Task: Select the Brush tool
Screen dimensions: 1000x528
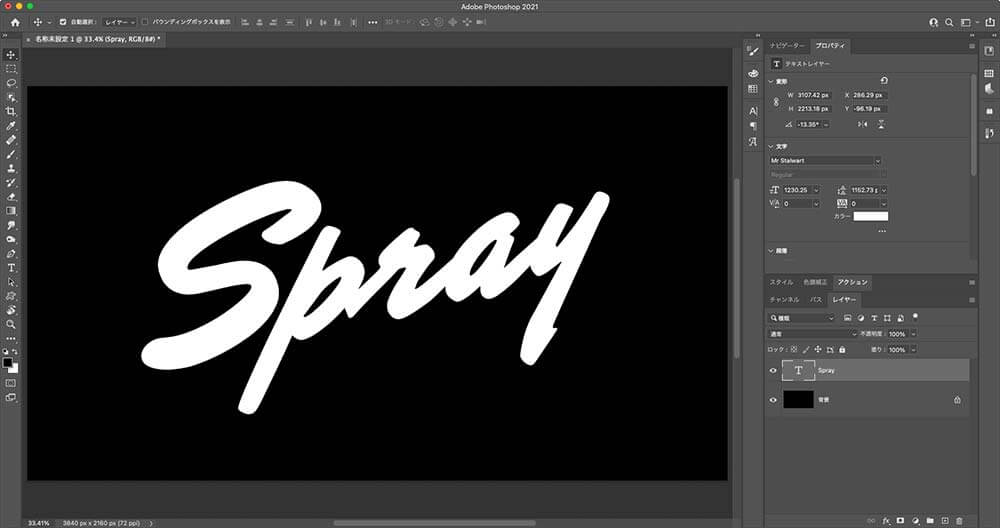Action: [11, 154]
